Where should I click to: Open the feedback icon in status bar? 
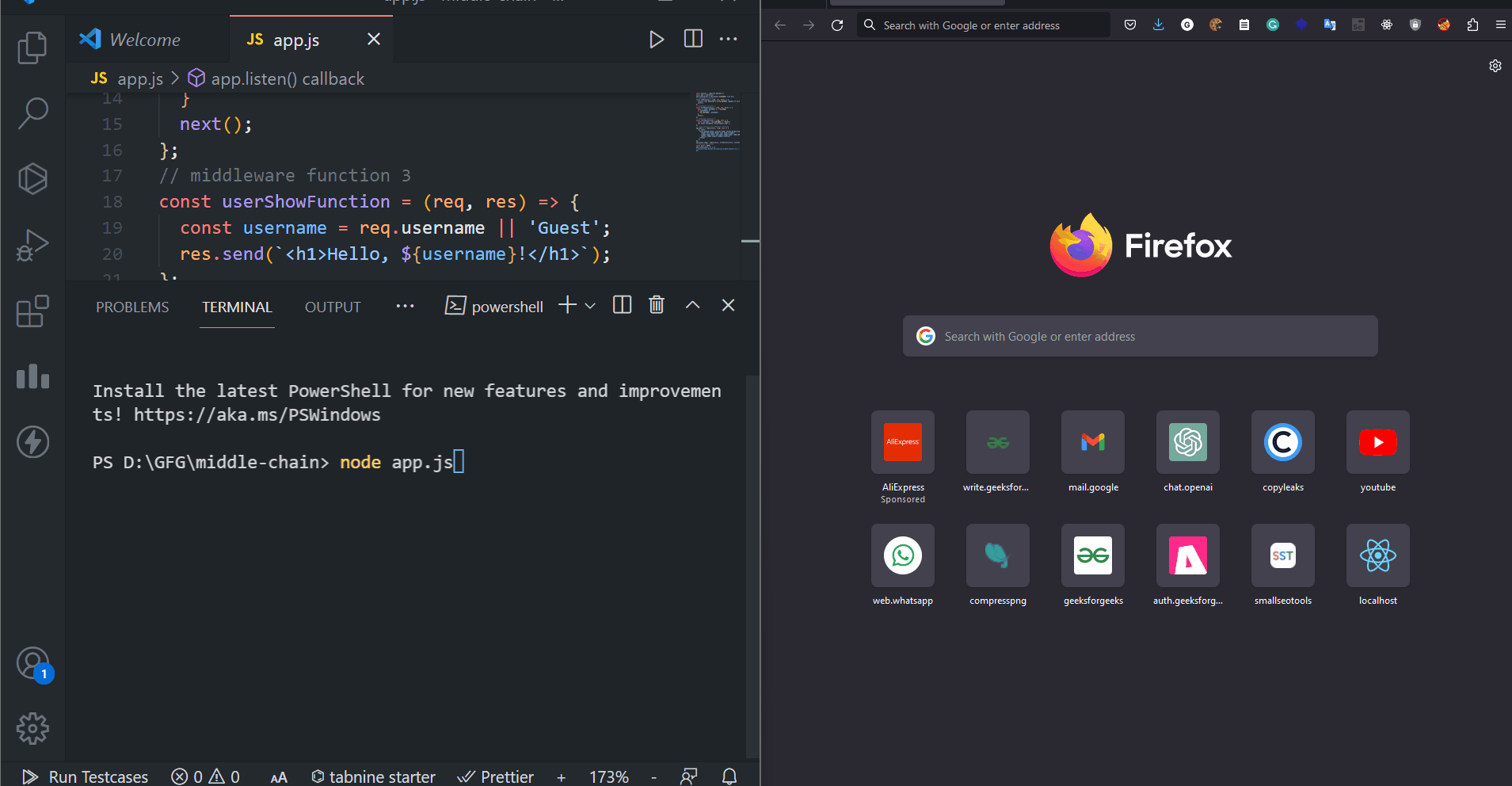[x=689, y=776]
